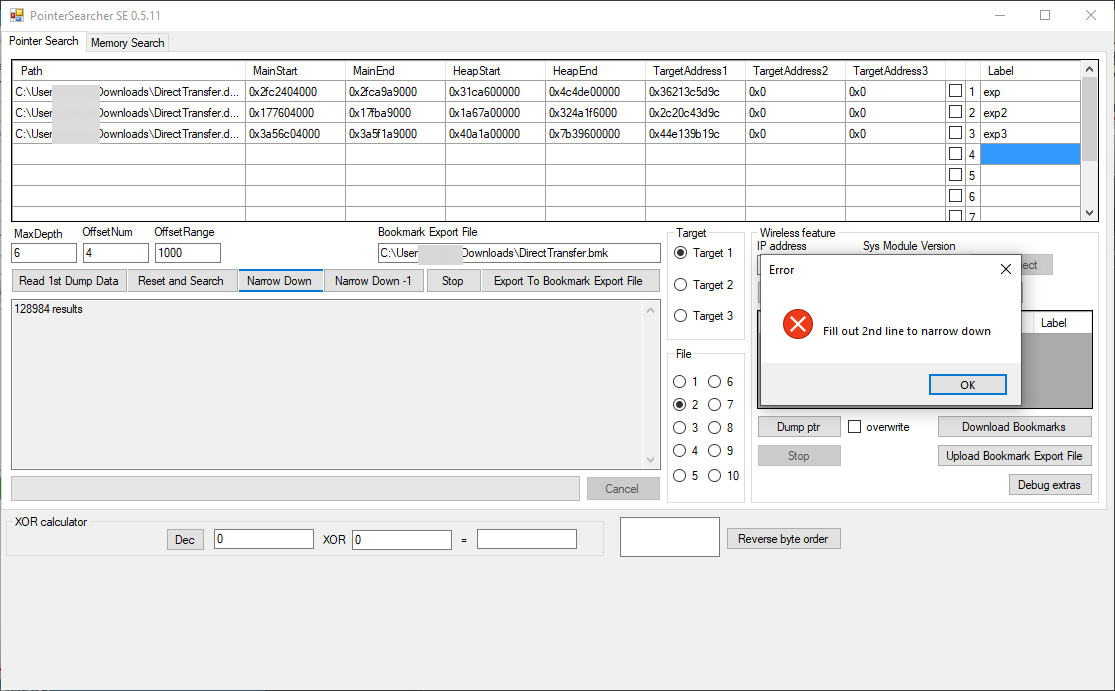
Task: Click HeapEnd cell 0x7b39600000
Action: (x=596, y=134)
